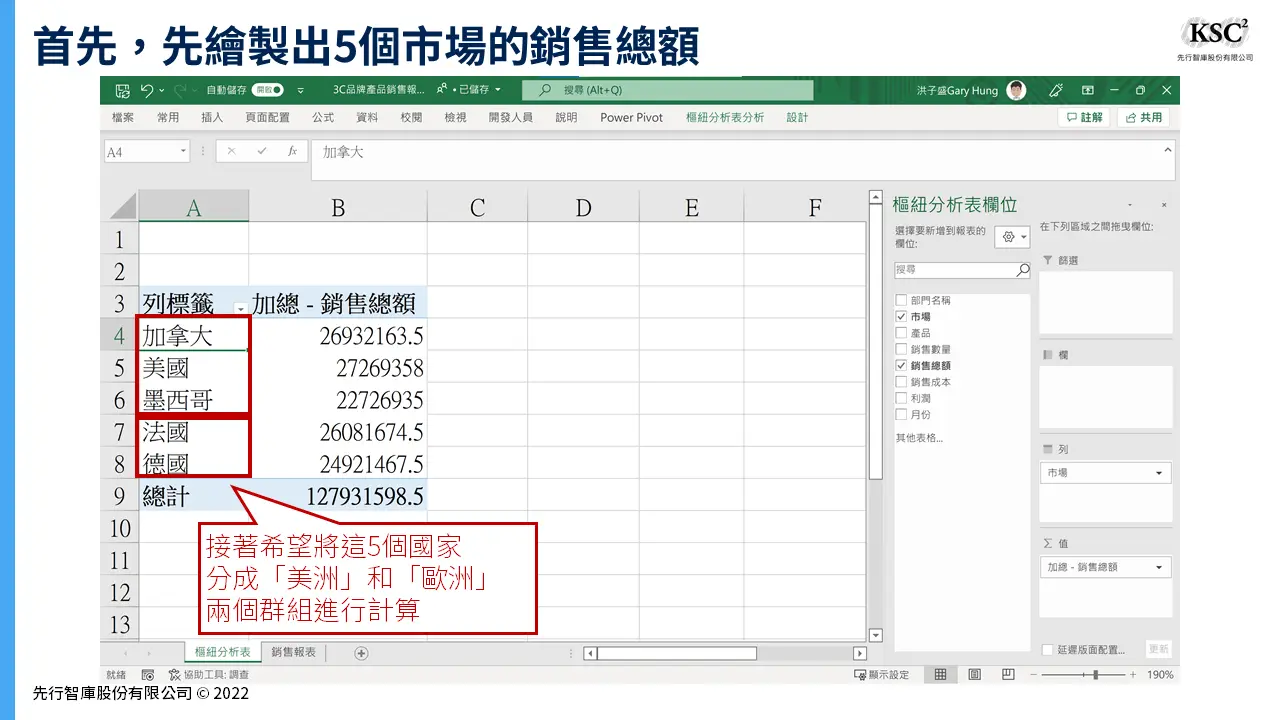Click the 更新 Update button

click(1158, 650)
